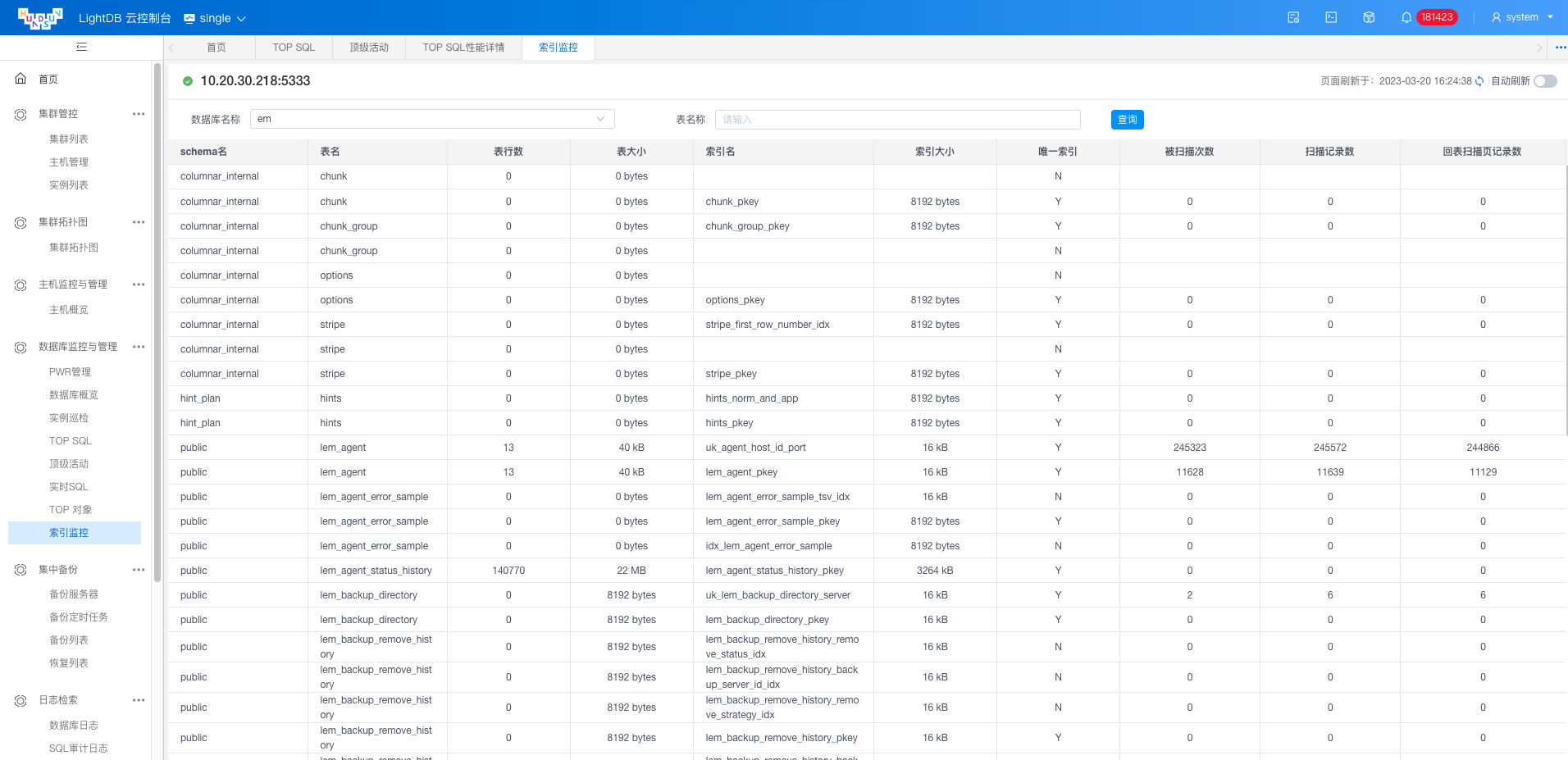Click the green status icon beside the host address
Image resolution: width=1568 pixels, height=760 pixels.
point(188,81)
